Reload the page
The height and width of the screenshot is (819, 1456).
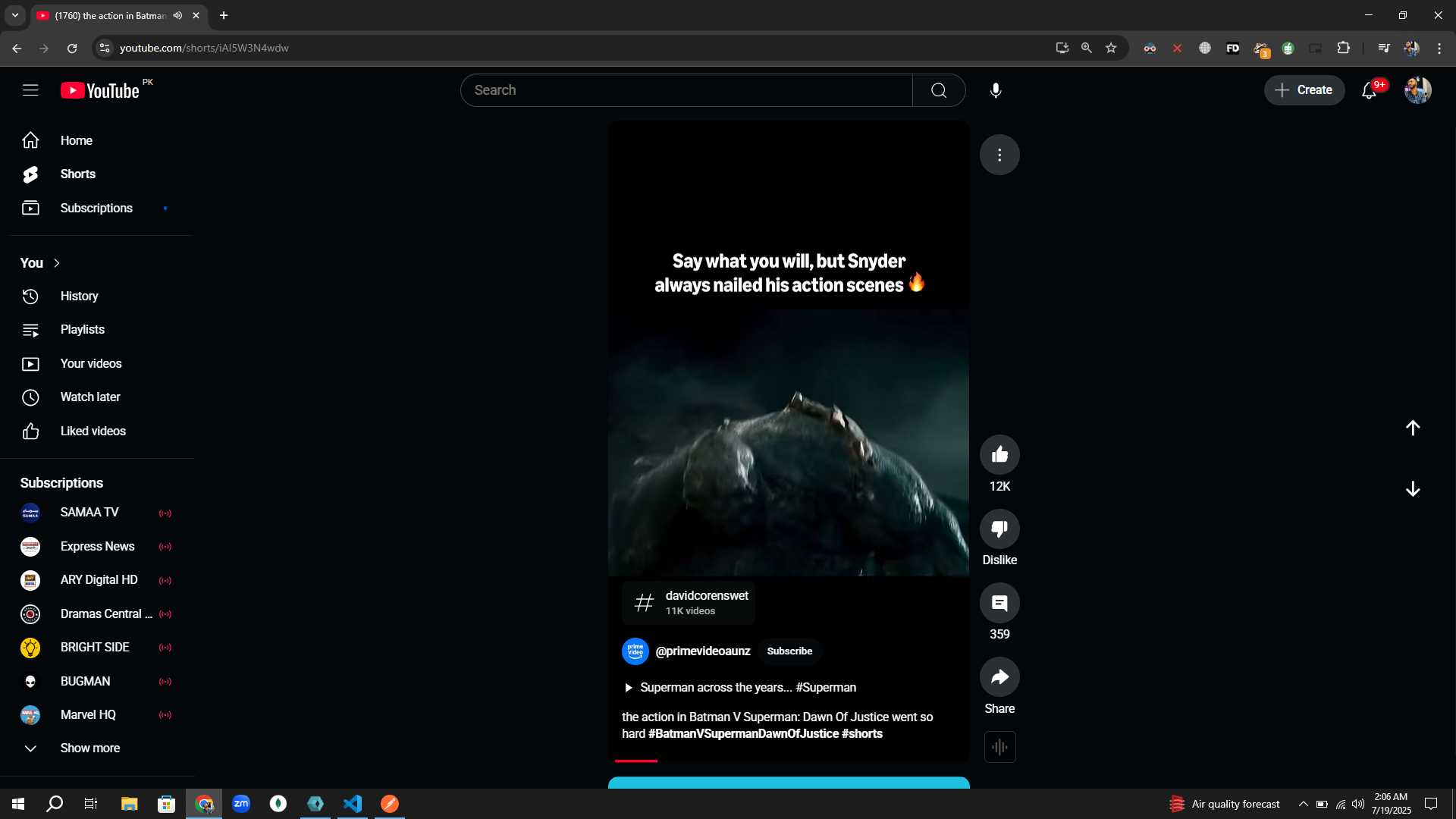72,48
